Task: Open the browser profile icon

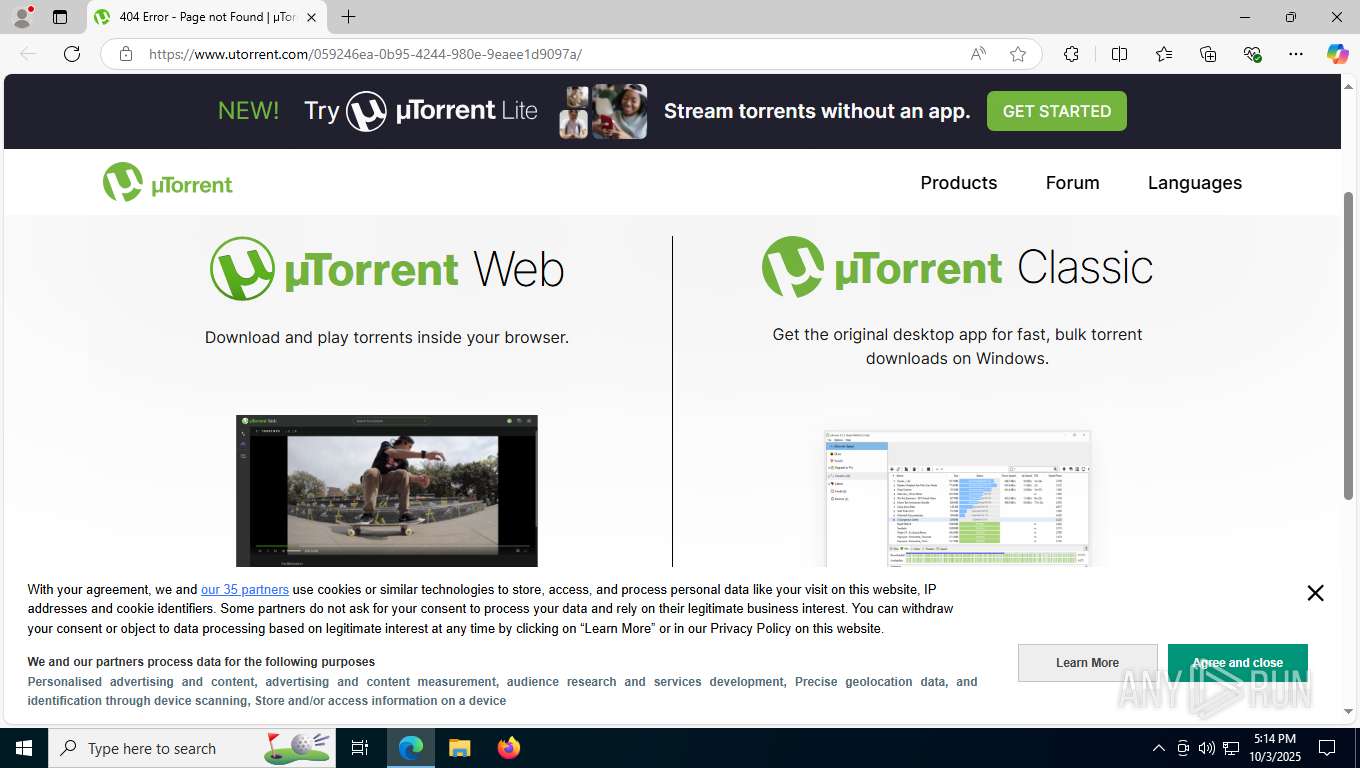Action: coord(22,16)
